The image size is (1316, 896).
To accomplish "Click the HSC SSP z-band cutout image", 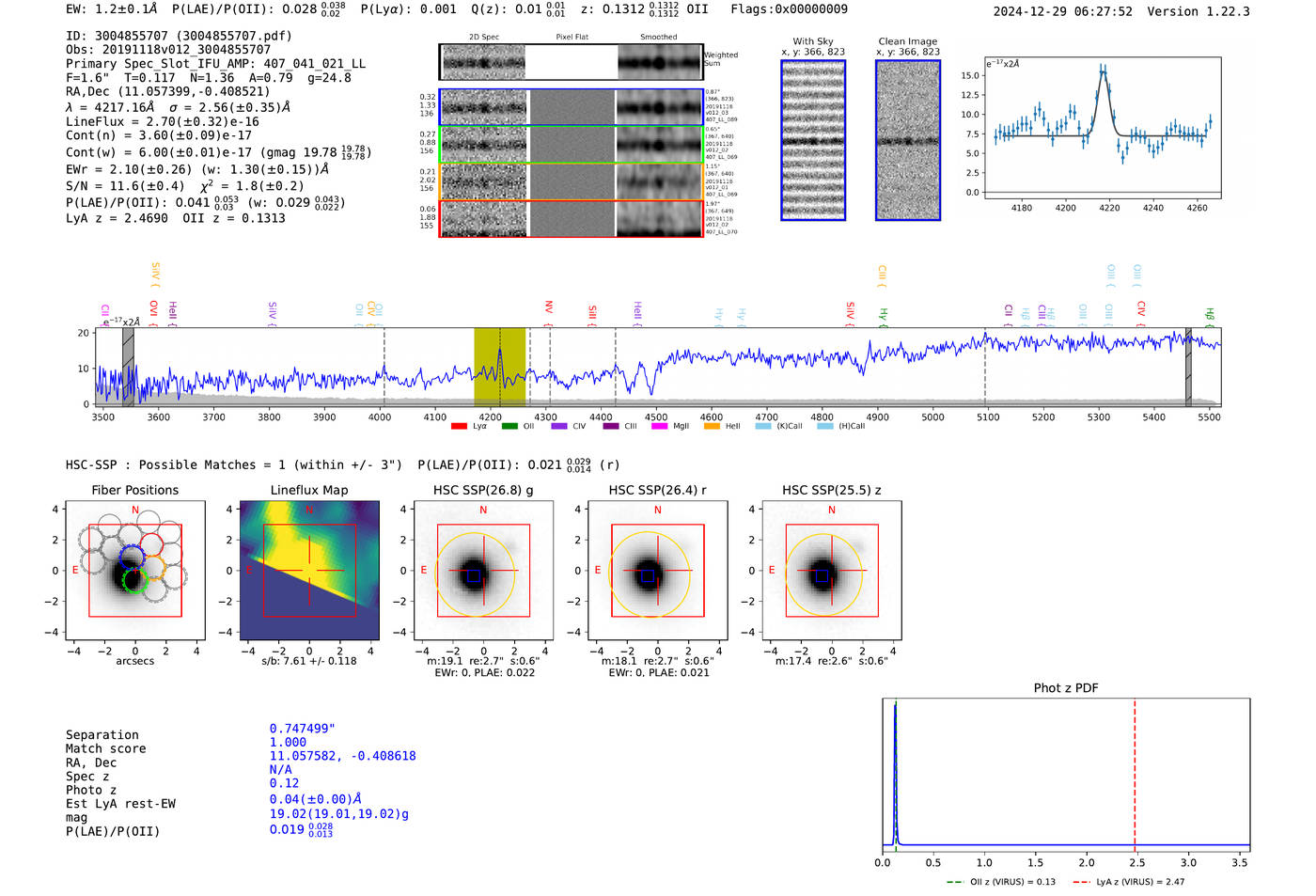I will pos(831,571).
